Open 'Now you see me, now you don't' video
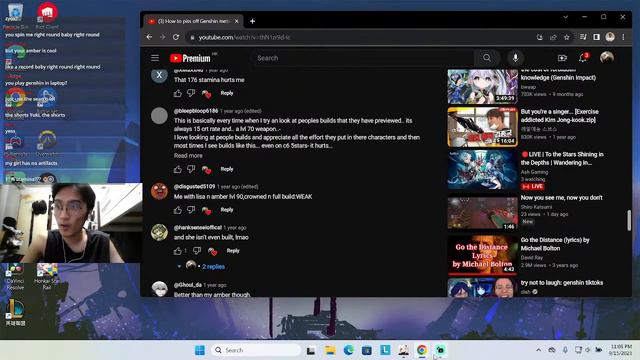Image resolution: width=640 pixels, height=360 pixels. point(562,198)
